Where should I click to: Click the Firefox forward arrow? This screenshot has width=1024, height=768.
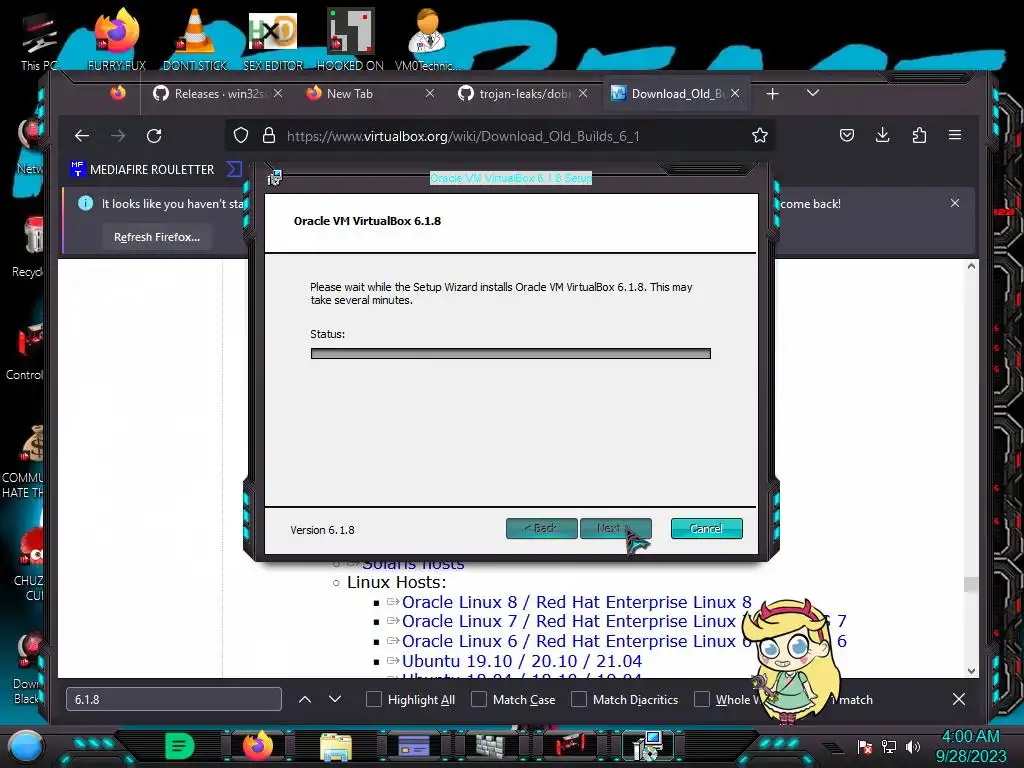click(x=118, y=136)
